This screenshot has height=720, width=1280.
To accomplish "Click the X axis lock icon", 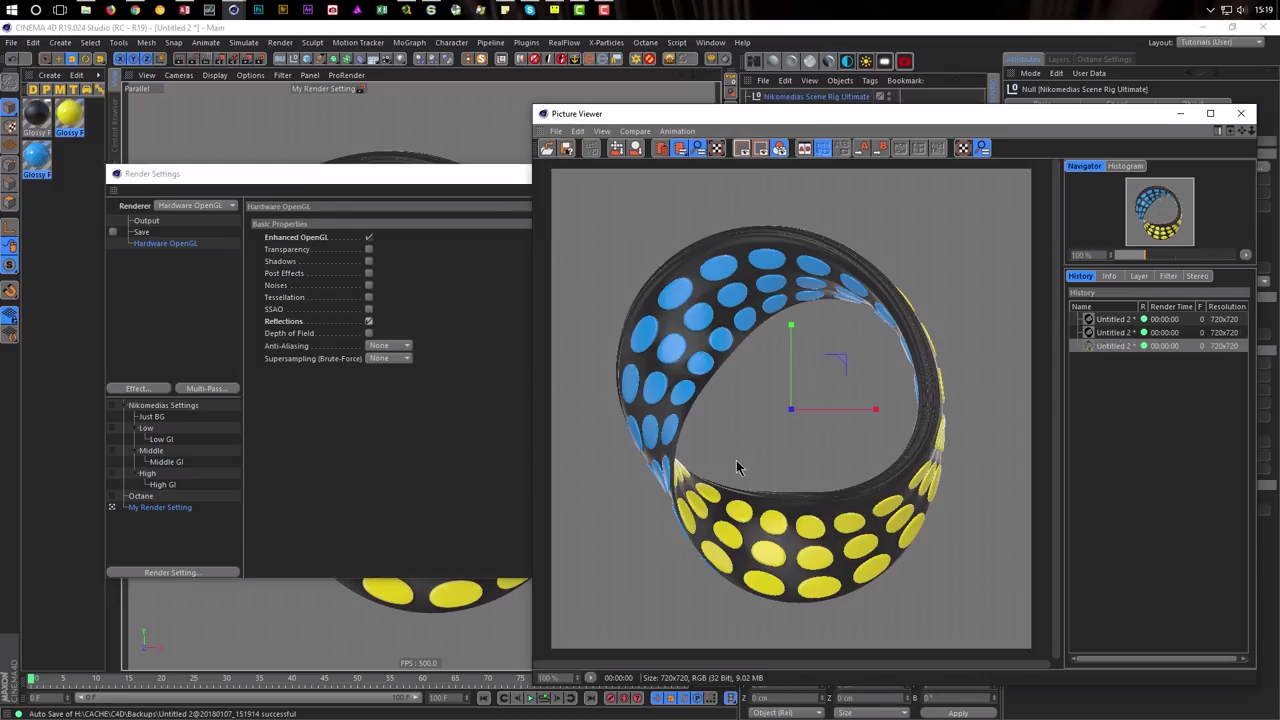I will (x=120, y=60).
